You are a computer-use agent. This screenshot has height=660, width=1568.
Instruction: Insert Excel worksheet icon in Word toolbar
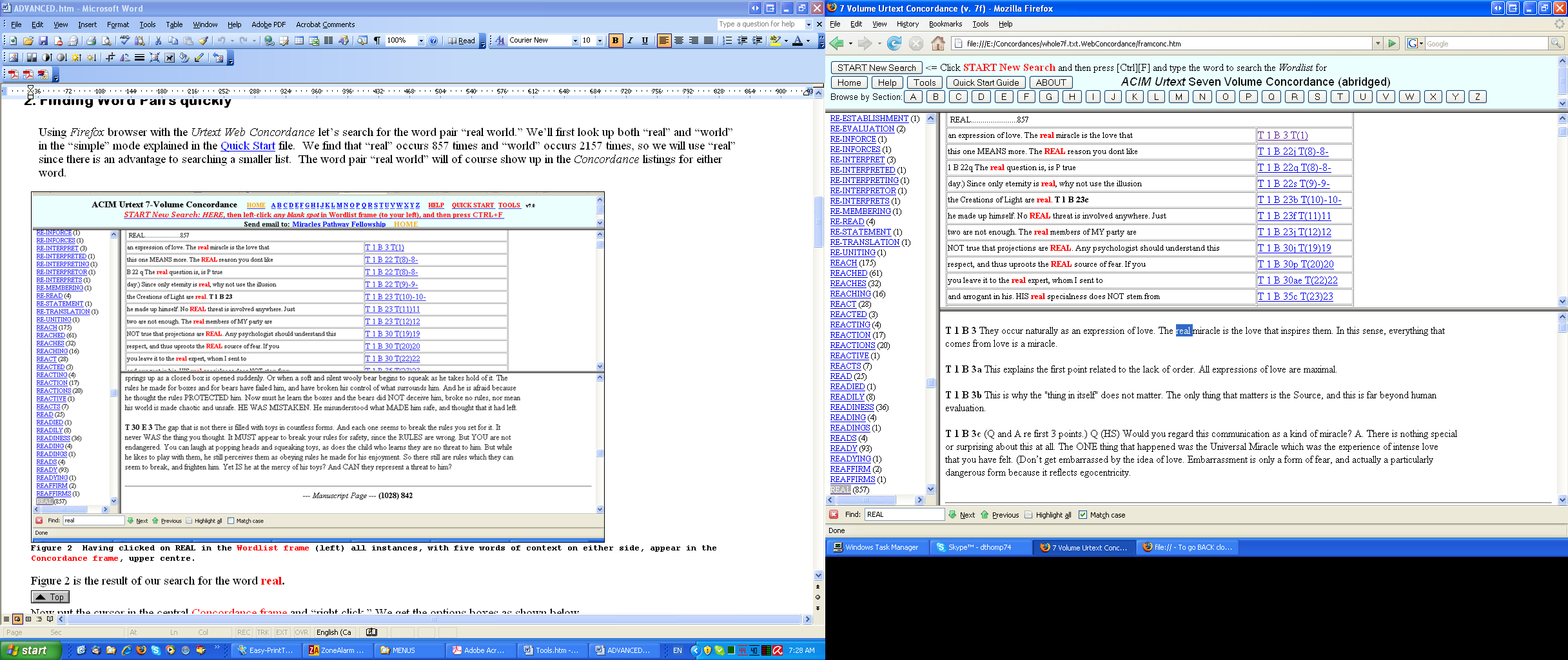314,41
